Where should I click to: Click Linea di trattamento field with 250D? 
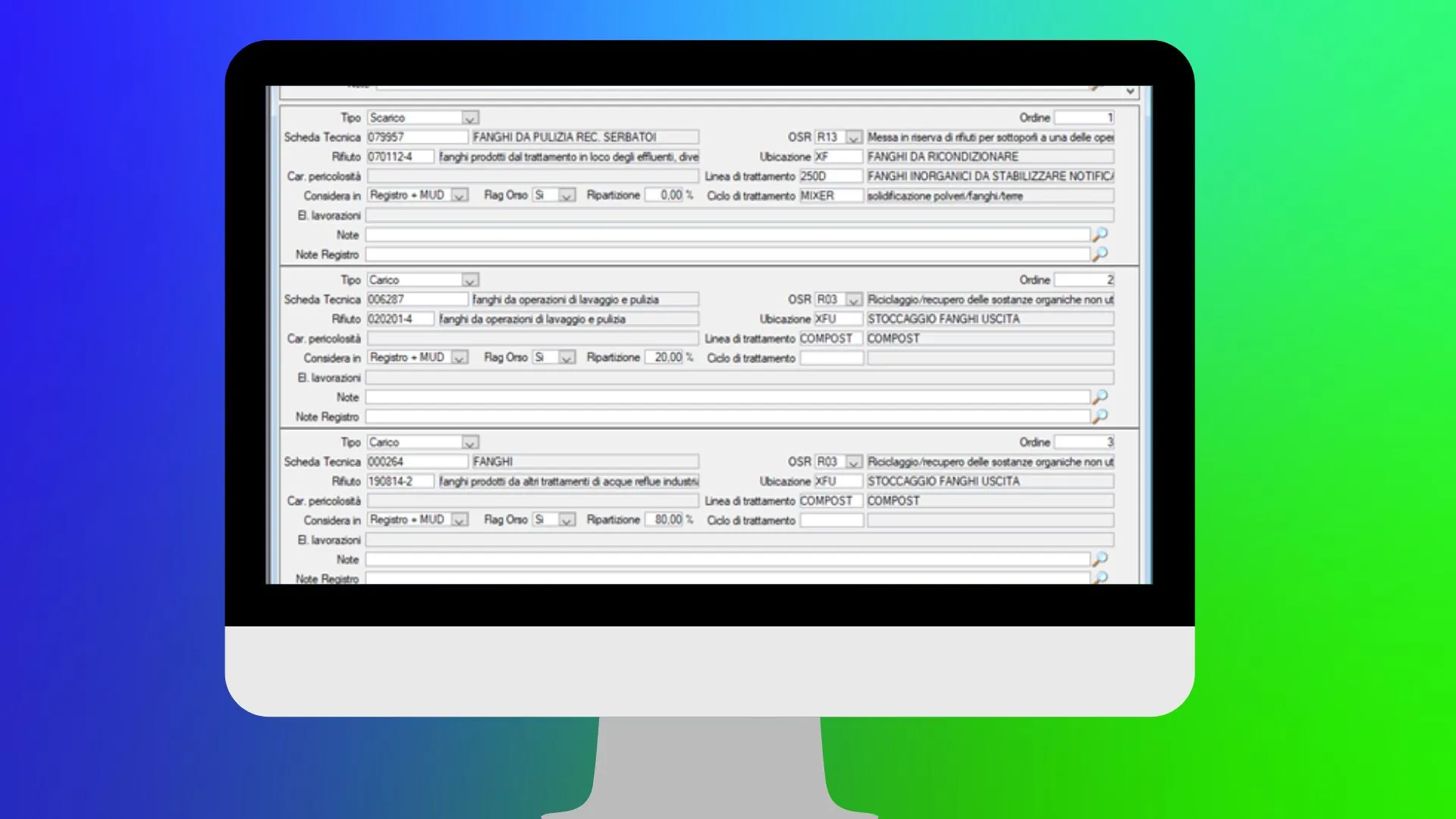click(x=830, y=176)
